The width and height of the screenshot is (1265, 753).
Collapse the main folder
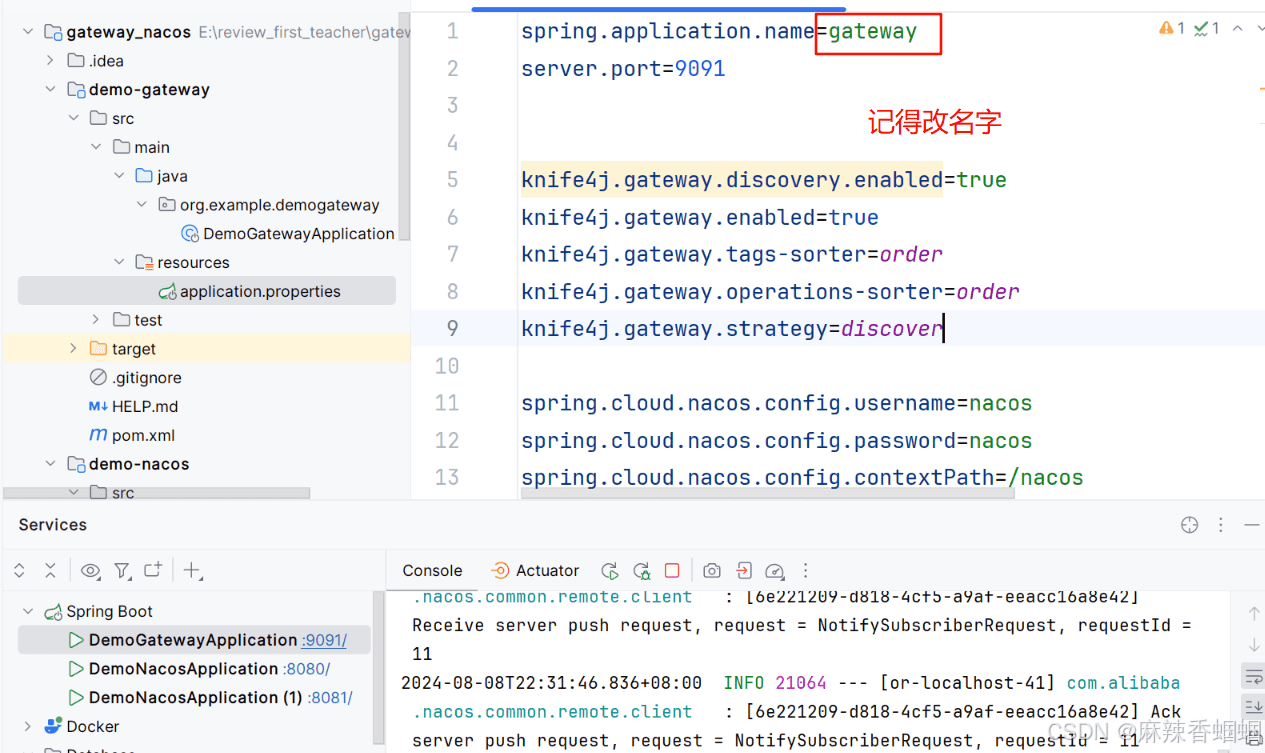pyautogui.click(x=96, y=147)
